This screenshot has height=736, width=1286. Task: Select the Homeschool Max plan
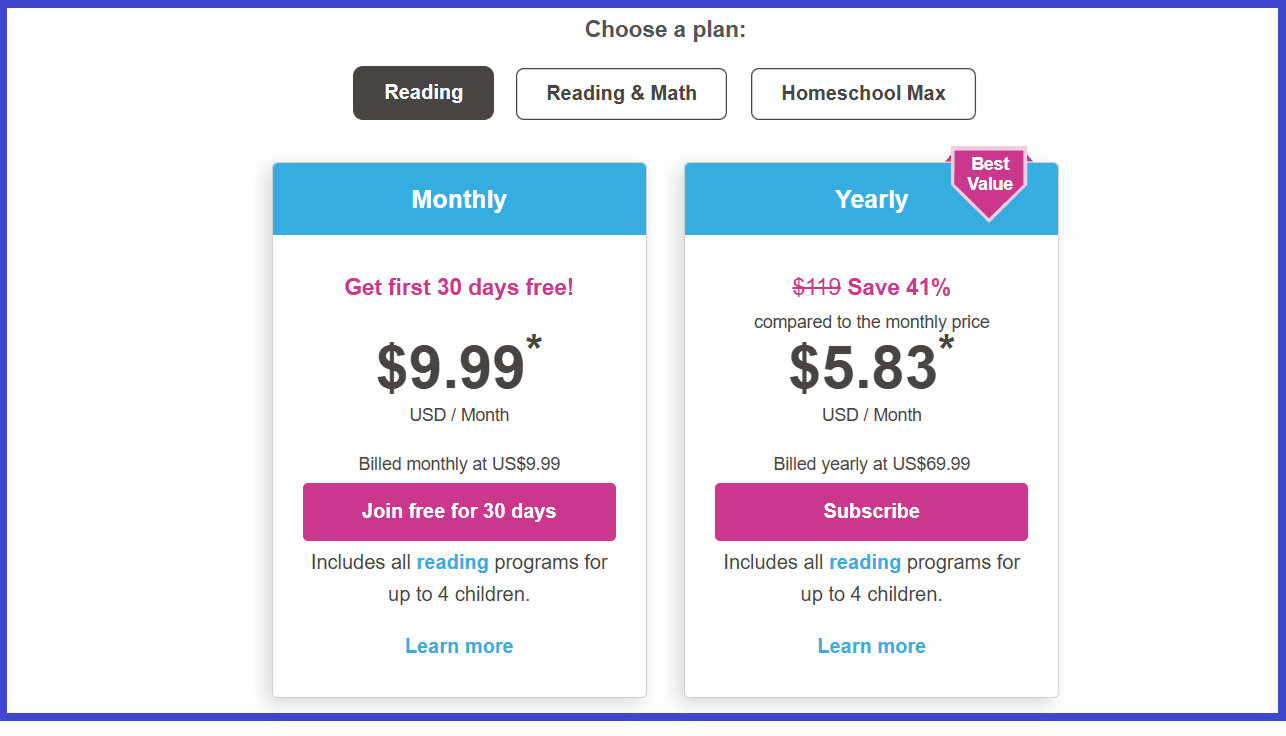click(863, 93)
